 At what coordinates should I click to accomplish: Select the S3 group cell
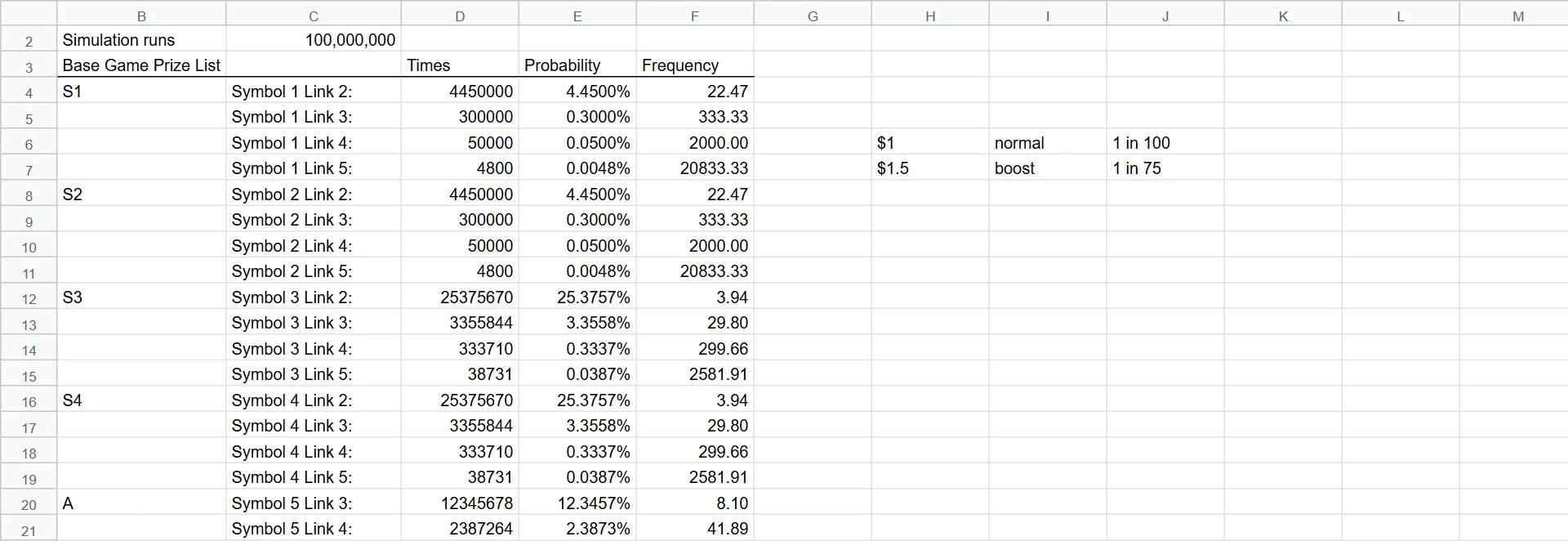[141, 297]
